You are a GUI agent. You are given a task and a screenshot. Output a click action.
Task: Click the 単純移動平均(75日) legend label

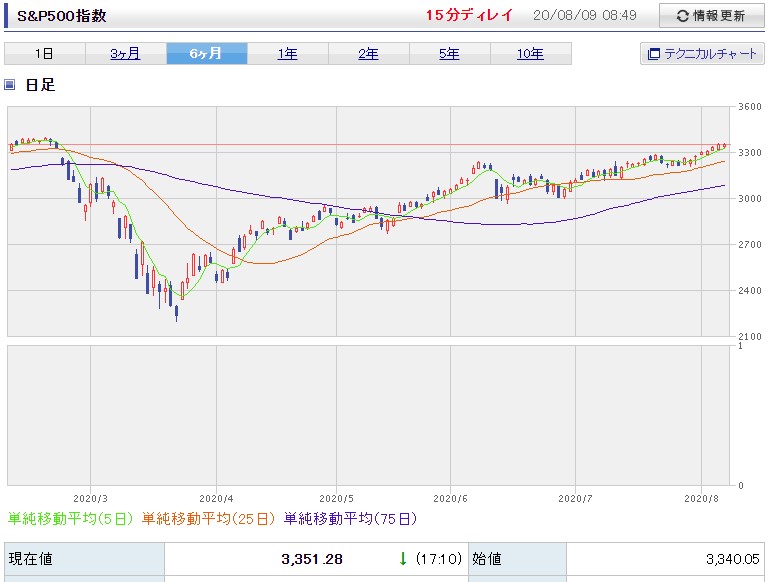tap(350, 519)
